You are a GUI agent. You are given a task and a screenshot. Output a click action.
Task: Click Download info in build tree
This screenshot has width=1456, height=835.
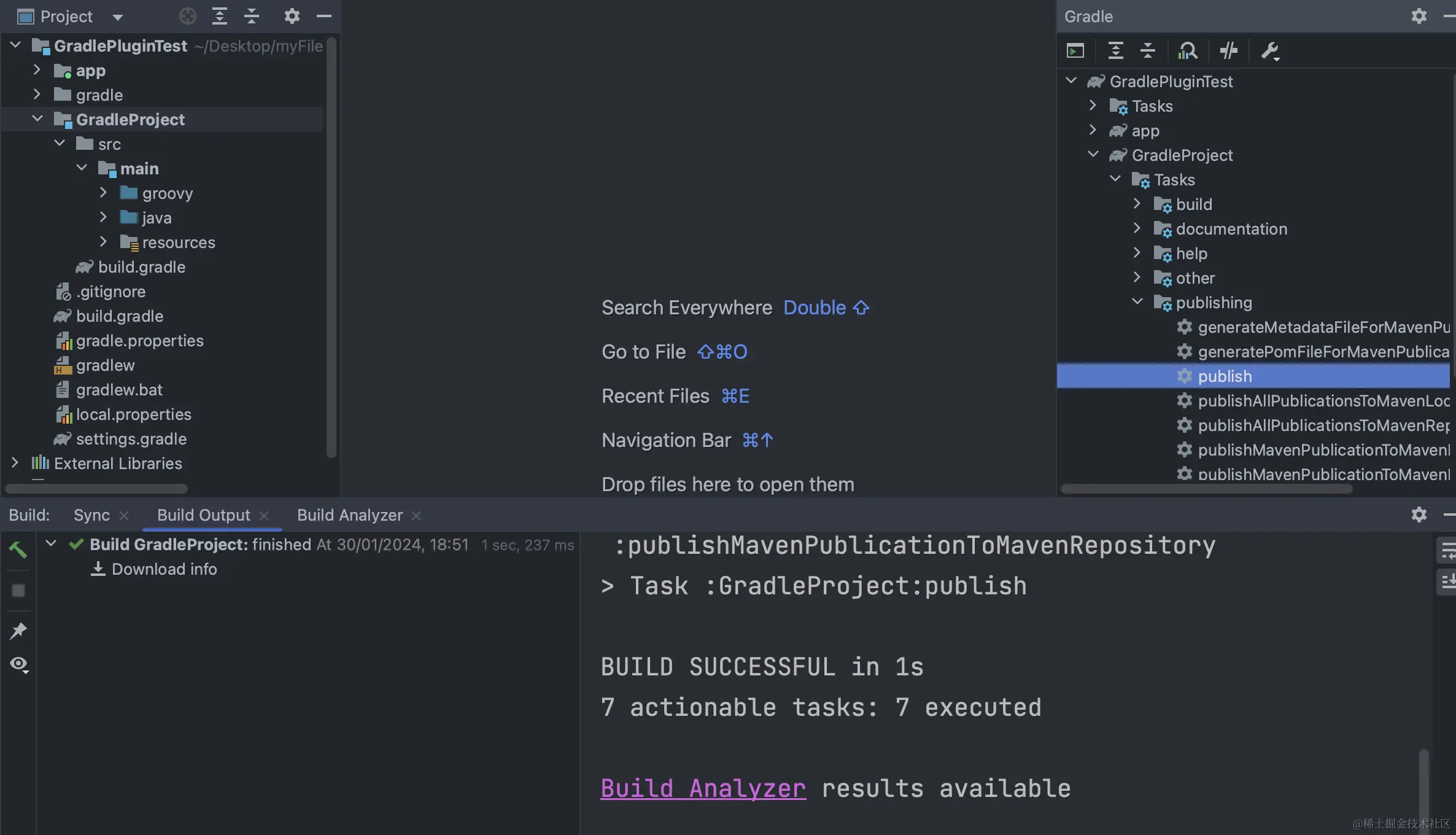pos(164,569)
